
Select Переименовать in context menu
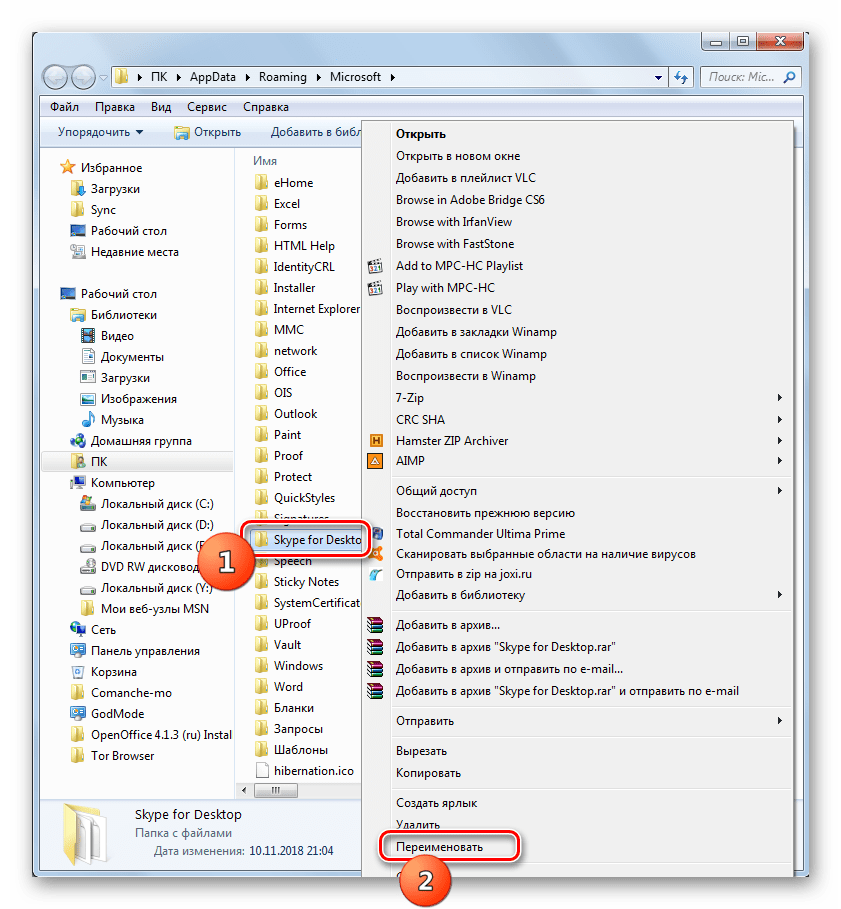tap(440, 847)
